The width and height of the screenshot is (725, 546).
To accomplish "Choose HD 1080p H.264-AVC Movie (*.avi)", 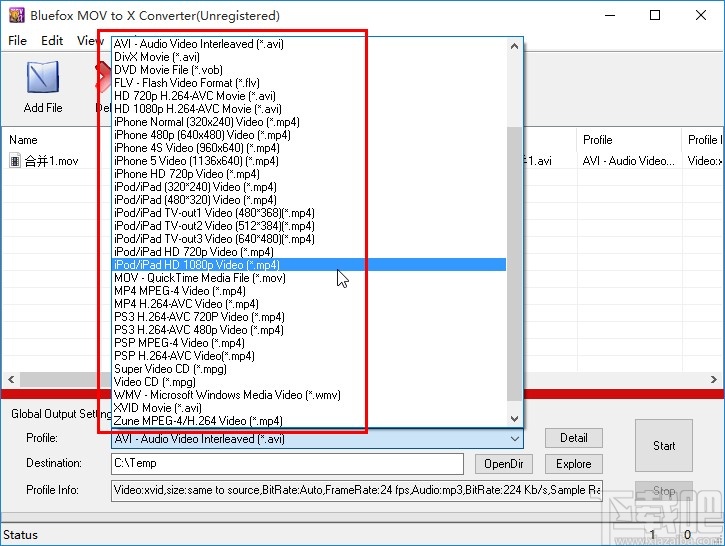I will 309,109.
